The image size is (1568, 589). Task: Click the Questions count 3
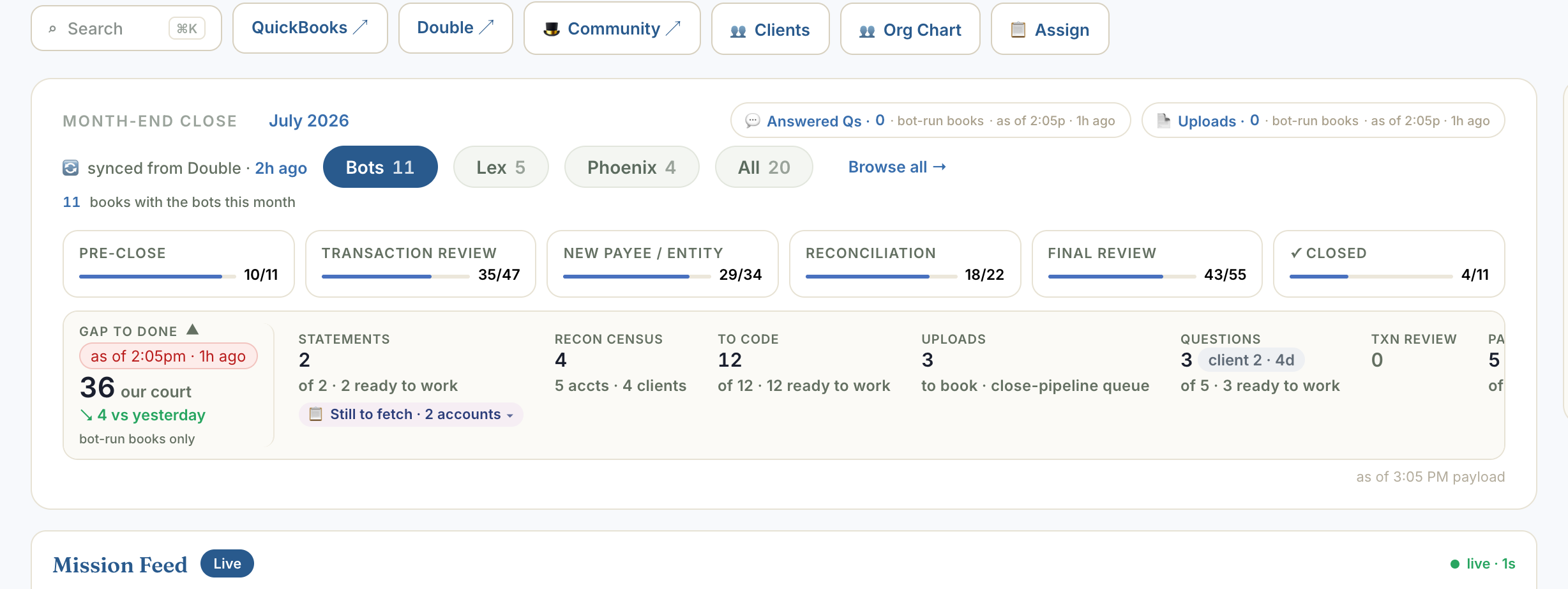(x=1186, y=360)
